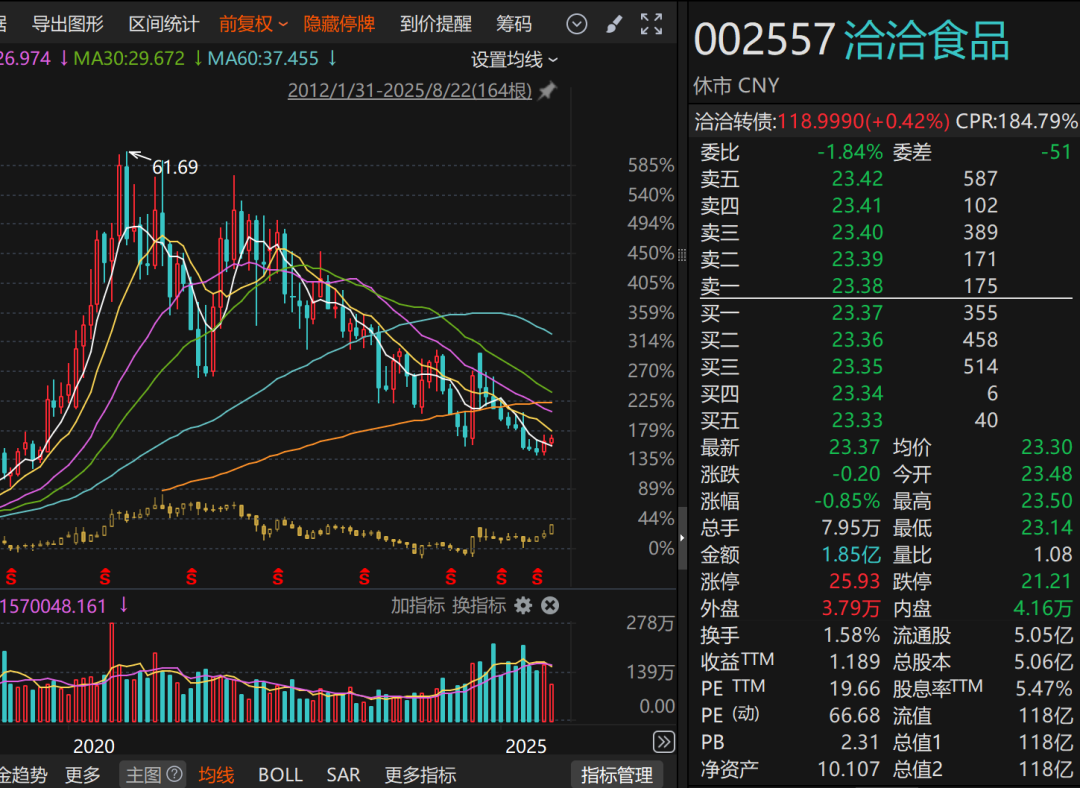
Task: Click the PE TTM value 19.66
Action: 854,688
